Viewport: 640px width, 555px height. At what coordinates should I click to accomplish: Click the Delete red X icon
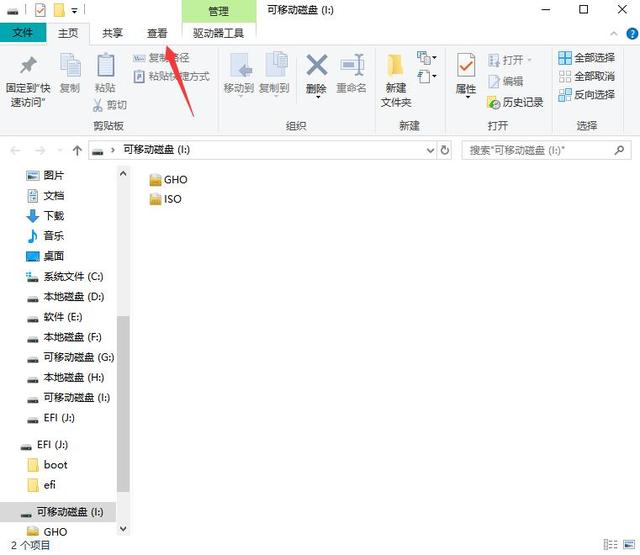[316, 66]
